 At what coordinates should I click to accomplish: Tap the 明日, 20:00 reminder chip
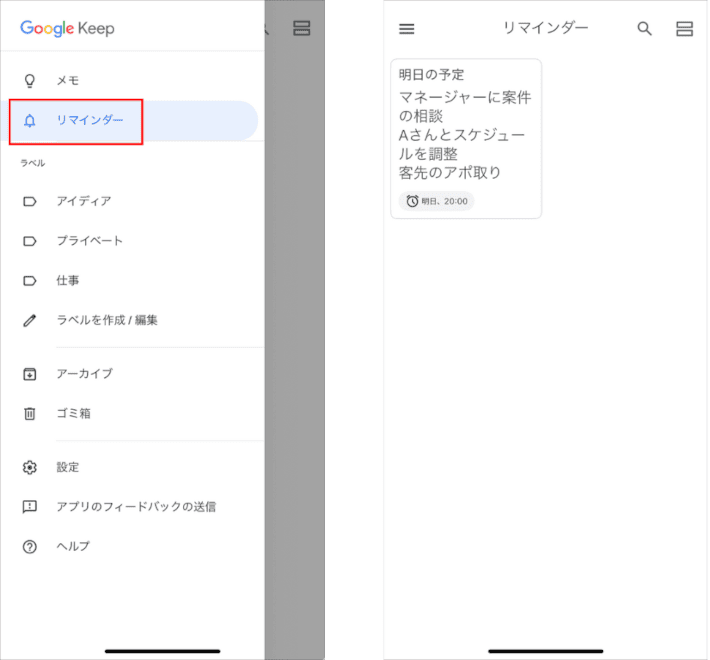pyautogui.click(x=437, y=201)
